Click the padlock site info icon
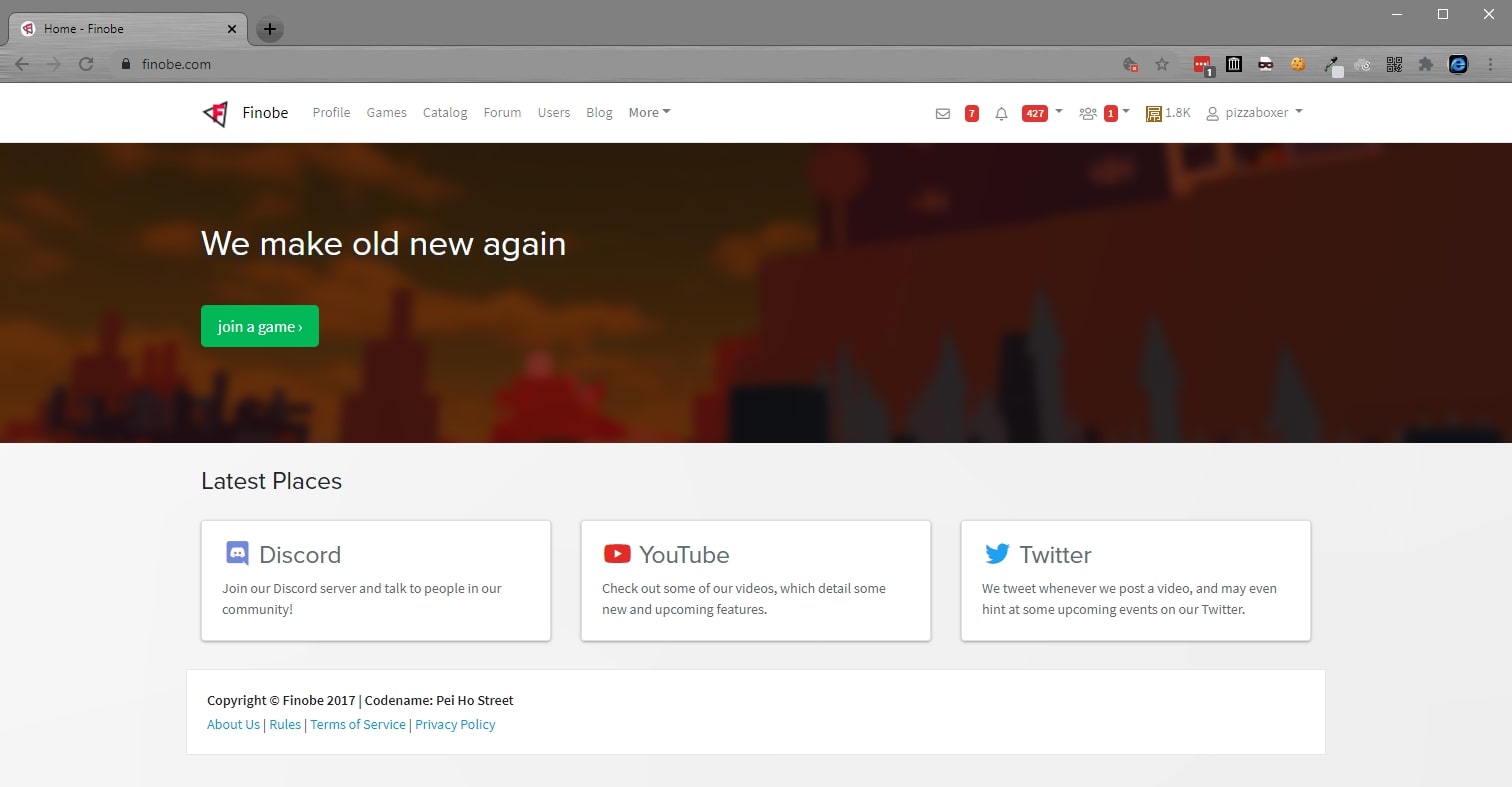 coord(125,64)
